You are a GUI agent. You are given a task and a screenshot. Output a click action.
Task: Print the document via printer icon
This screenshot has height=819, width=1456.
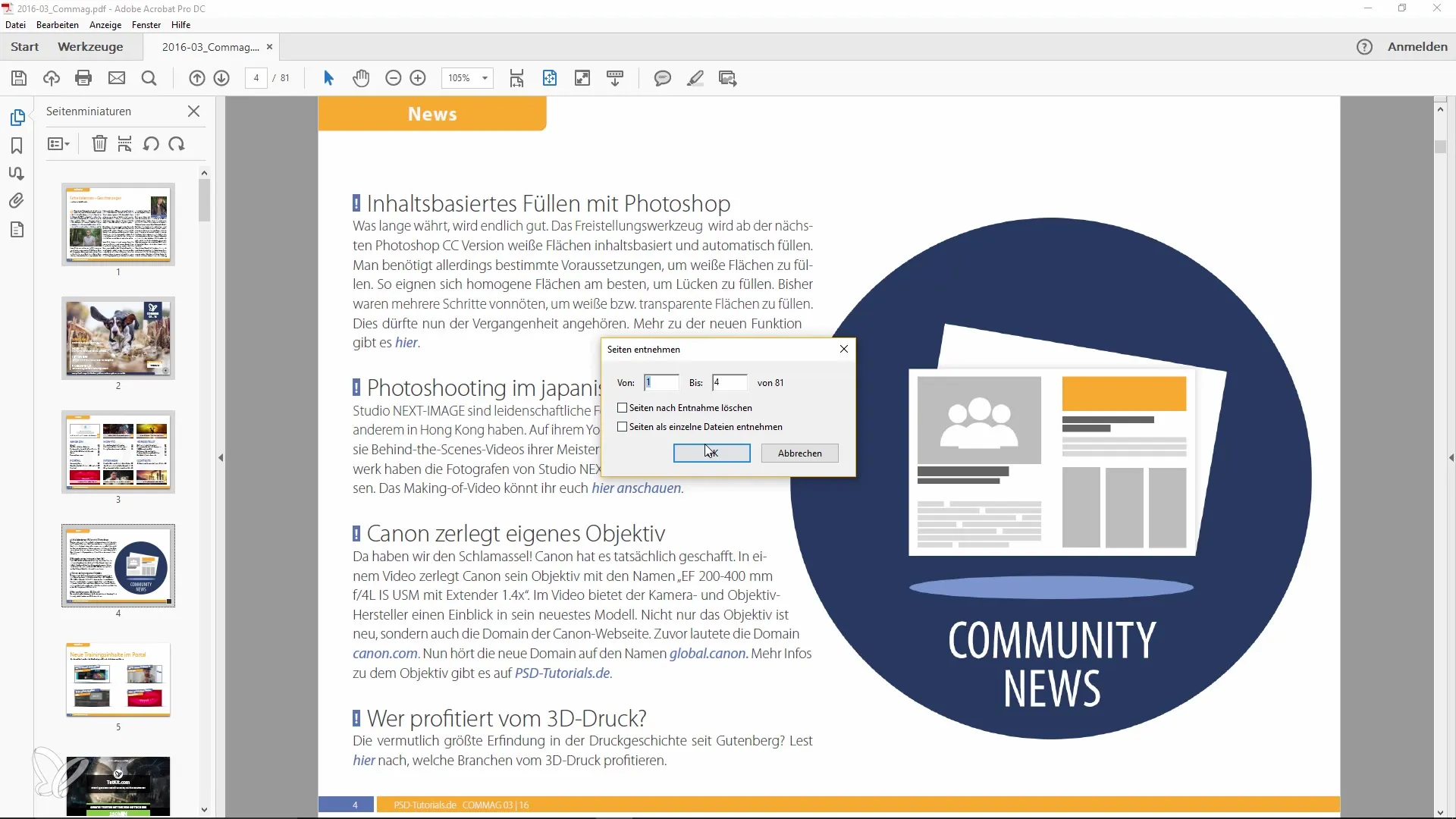click(83, 78)
